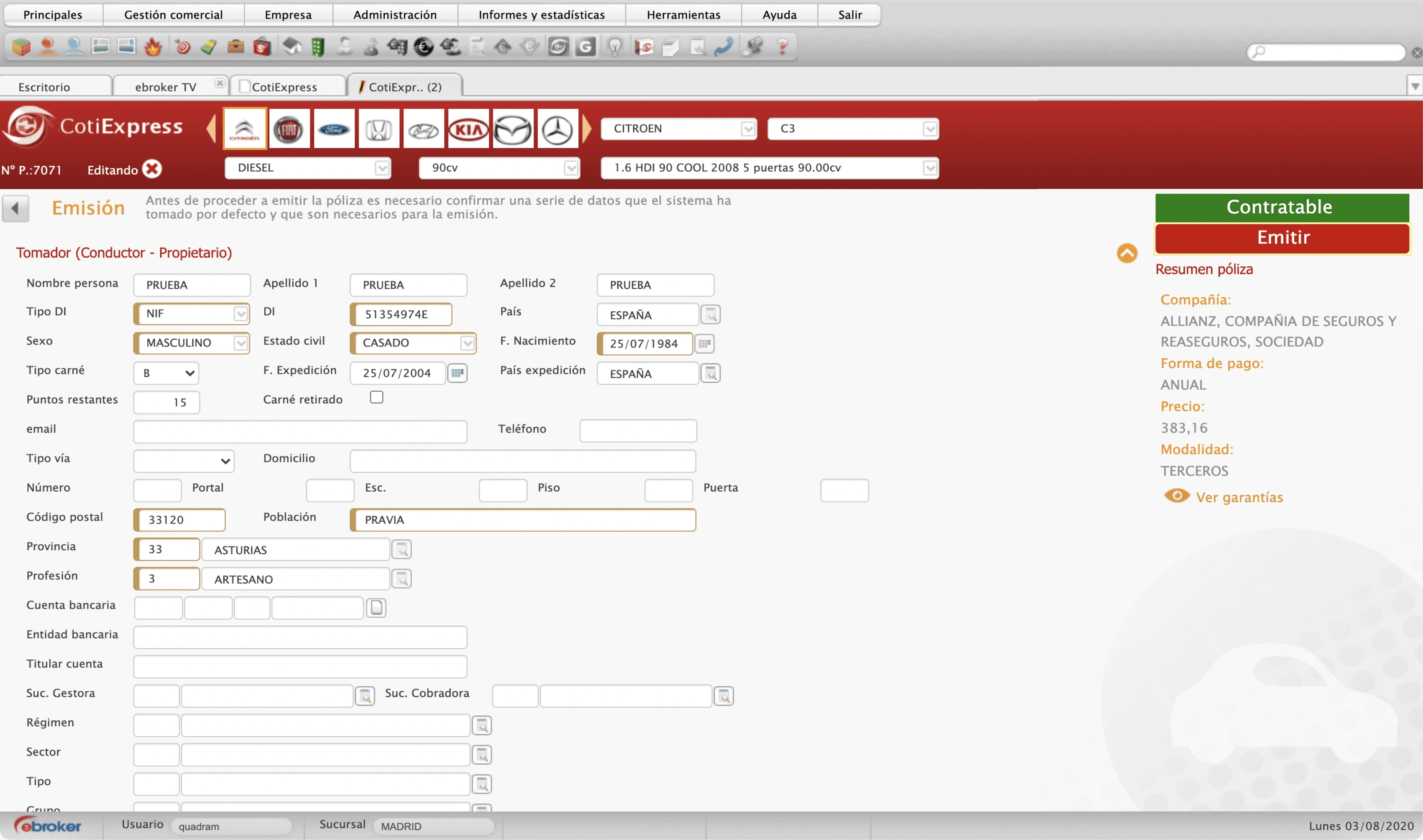This screenshot has height=840, width=1423.
Task: Click the letter G toolbar icon
Action: [x=585, y=46]
